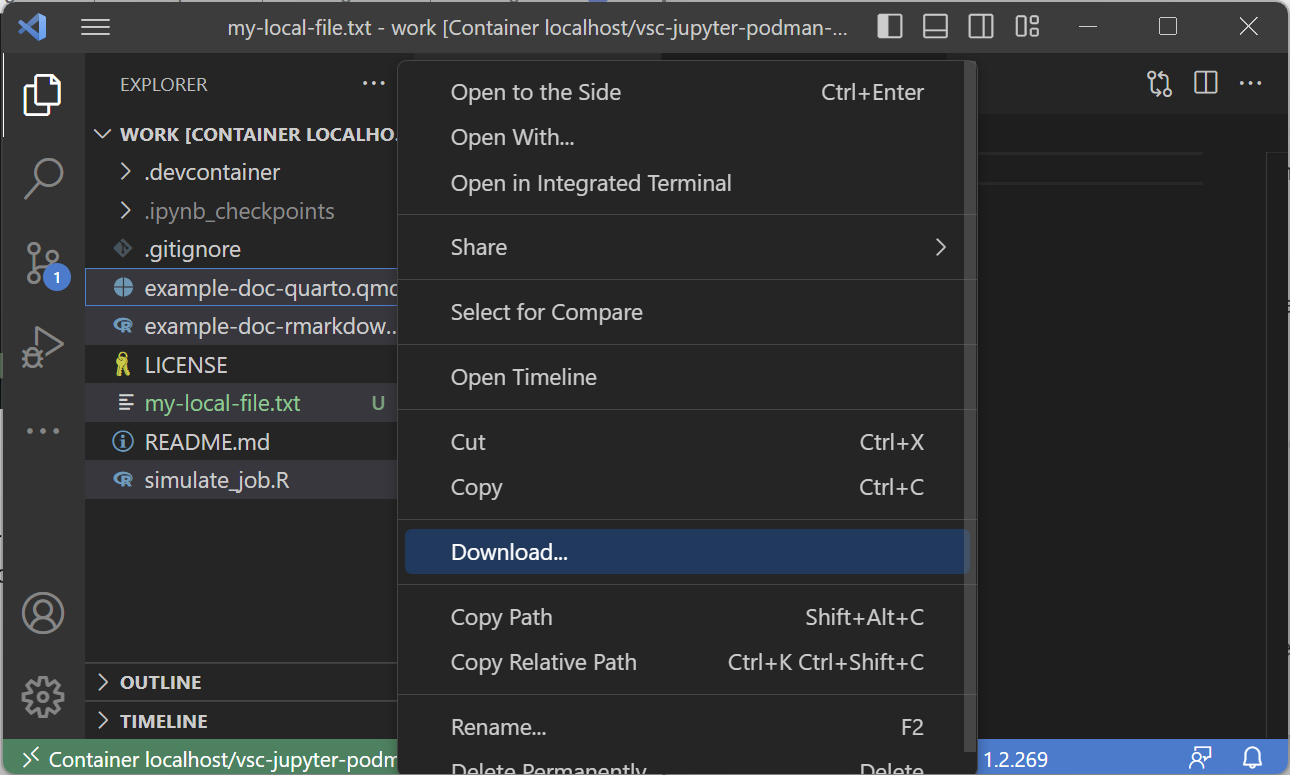Open editor Source Control changes icon
Screen dimensions: 1290x775
tap(1159, 84)
